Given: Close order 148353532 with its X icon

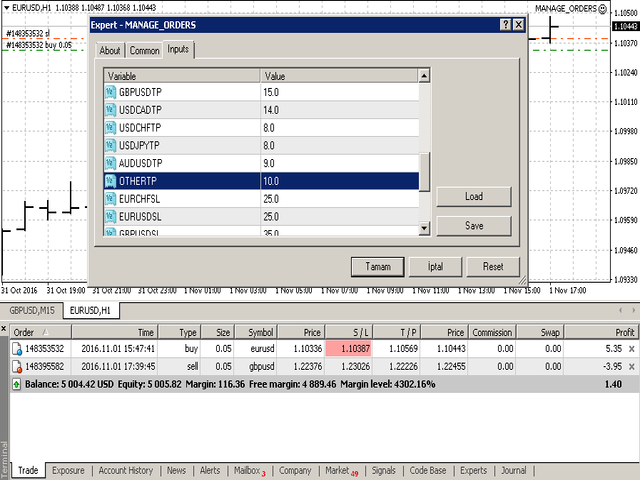Looking at the screenshot, I should coord(631,349).
